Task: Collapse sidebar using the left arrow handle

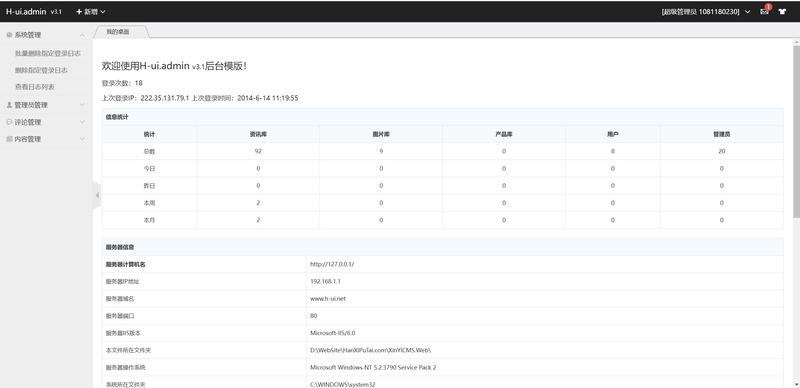Action: tap(97, 195)
